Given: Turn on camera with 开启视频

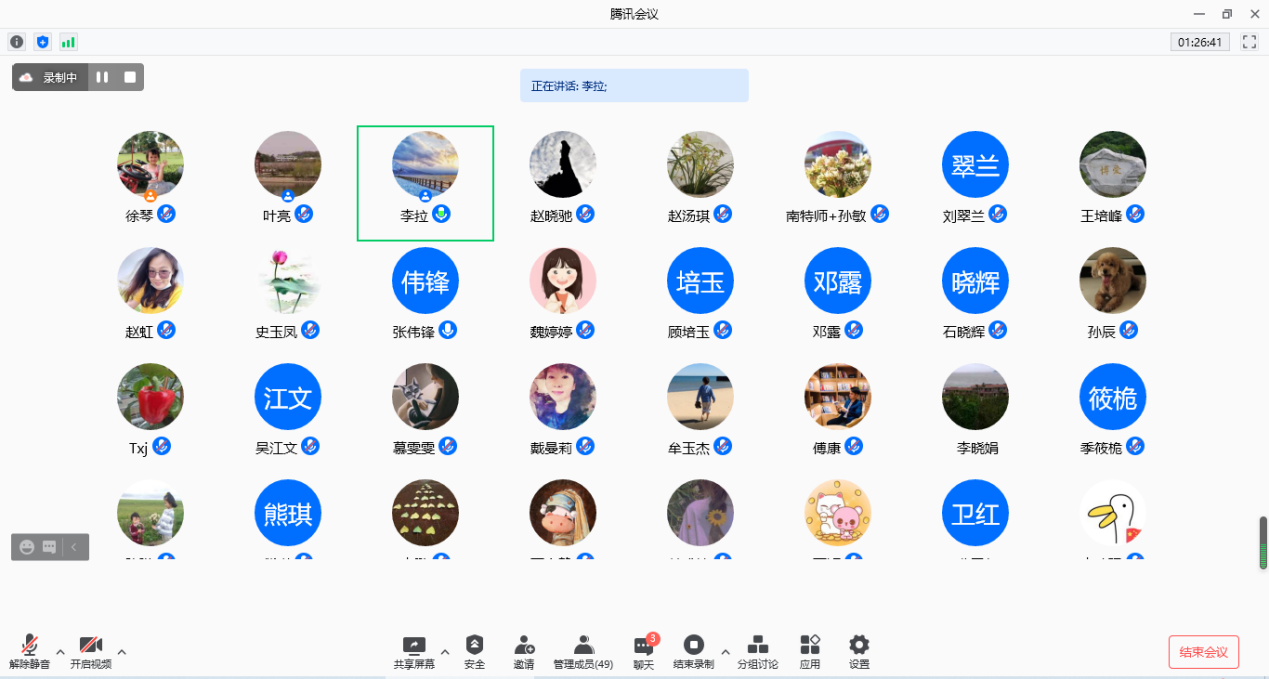Looking at the screenshot, I should tap(90, 651).
